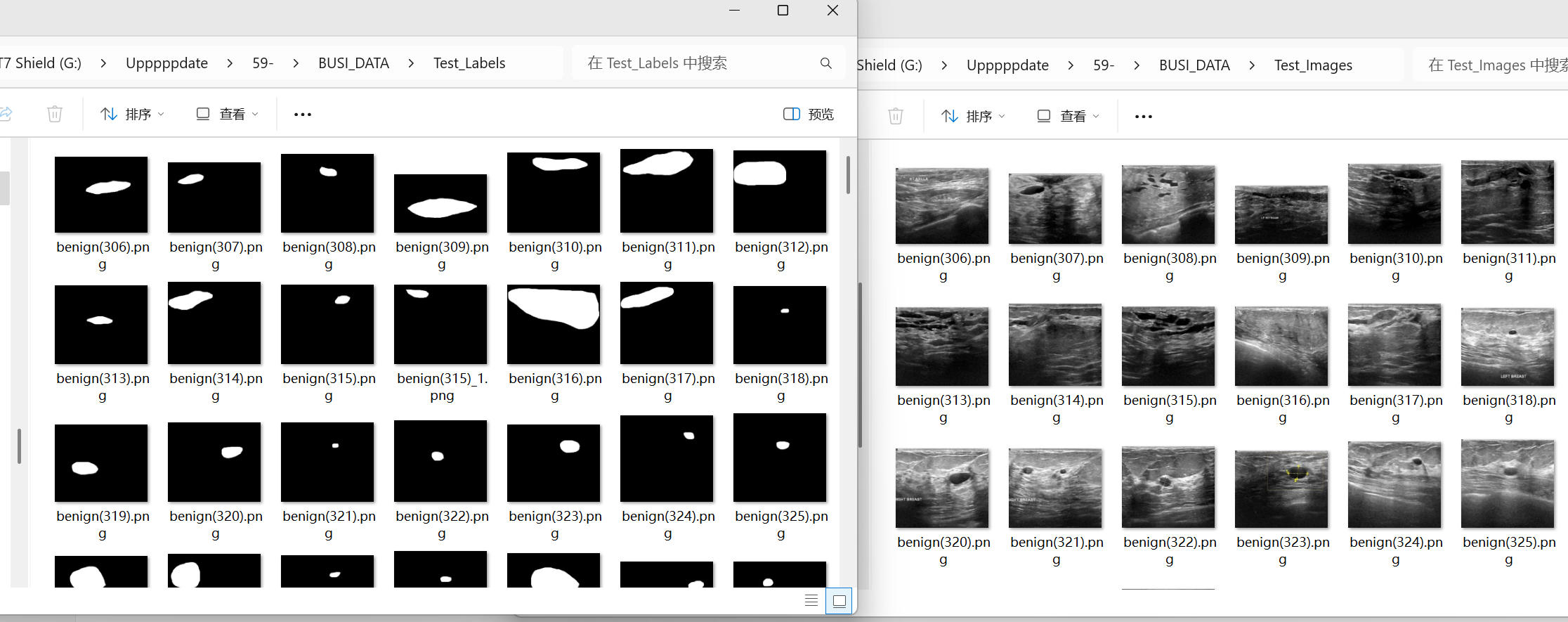This screenshot has height=622, width=1568.
Task: Select benign(311).png ultrasound in Test_Images
Action: tap(1508, 202)
